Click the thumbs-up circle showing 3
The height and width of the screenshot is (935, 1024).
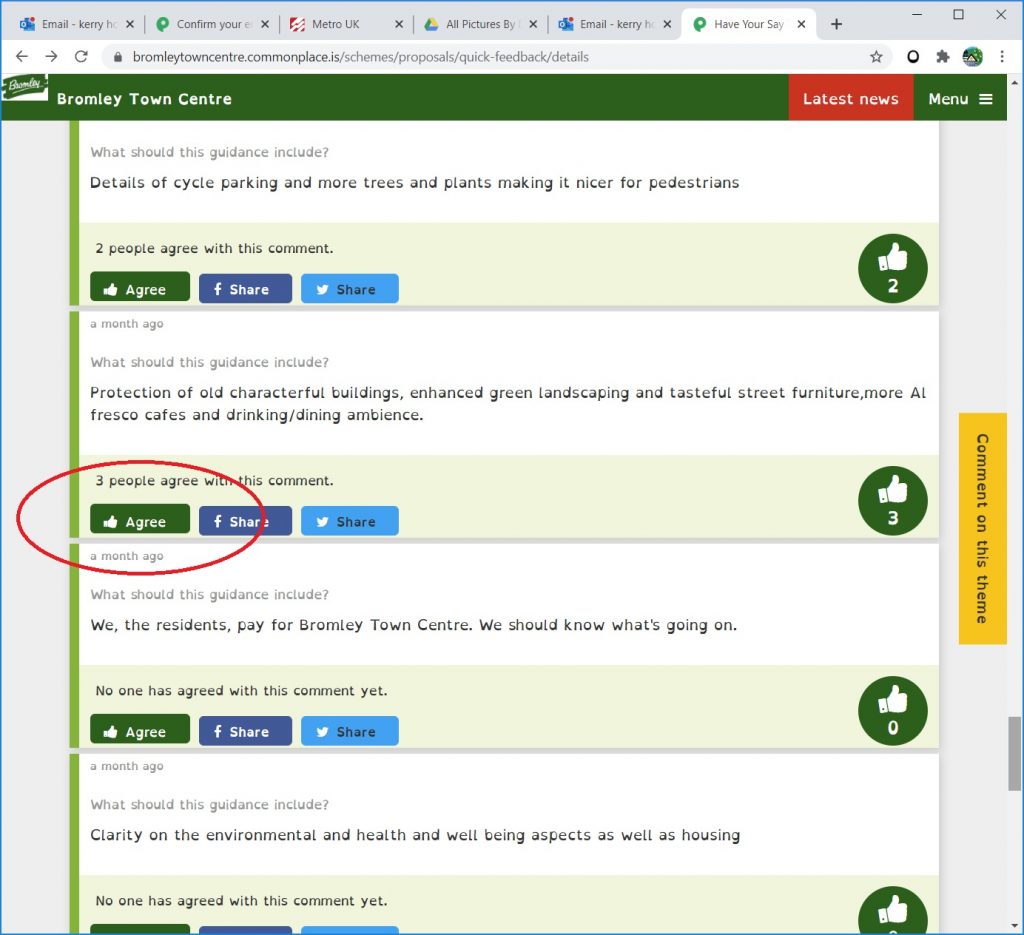coord(893,501)
